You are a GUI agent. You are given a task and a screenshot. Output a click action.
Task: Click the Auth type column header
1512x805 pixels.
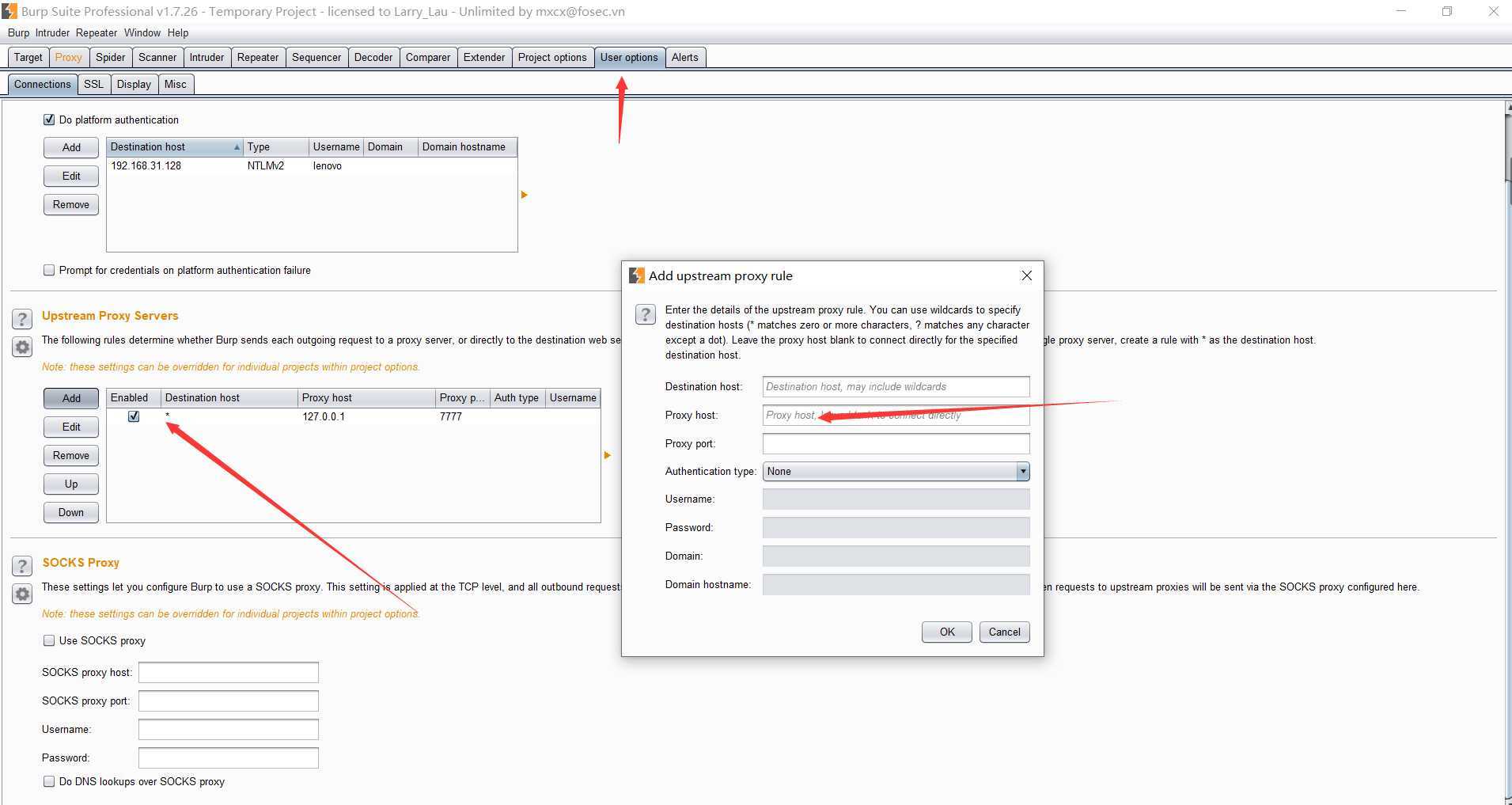click(x=517, y=397)
